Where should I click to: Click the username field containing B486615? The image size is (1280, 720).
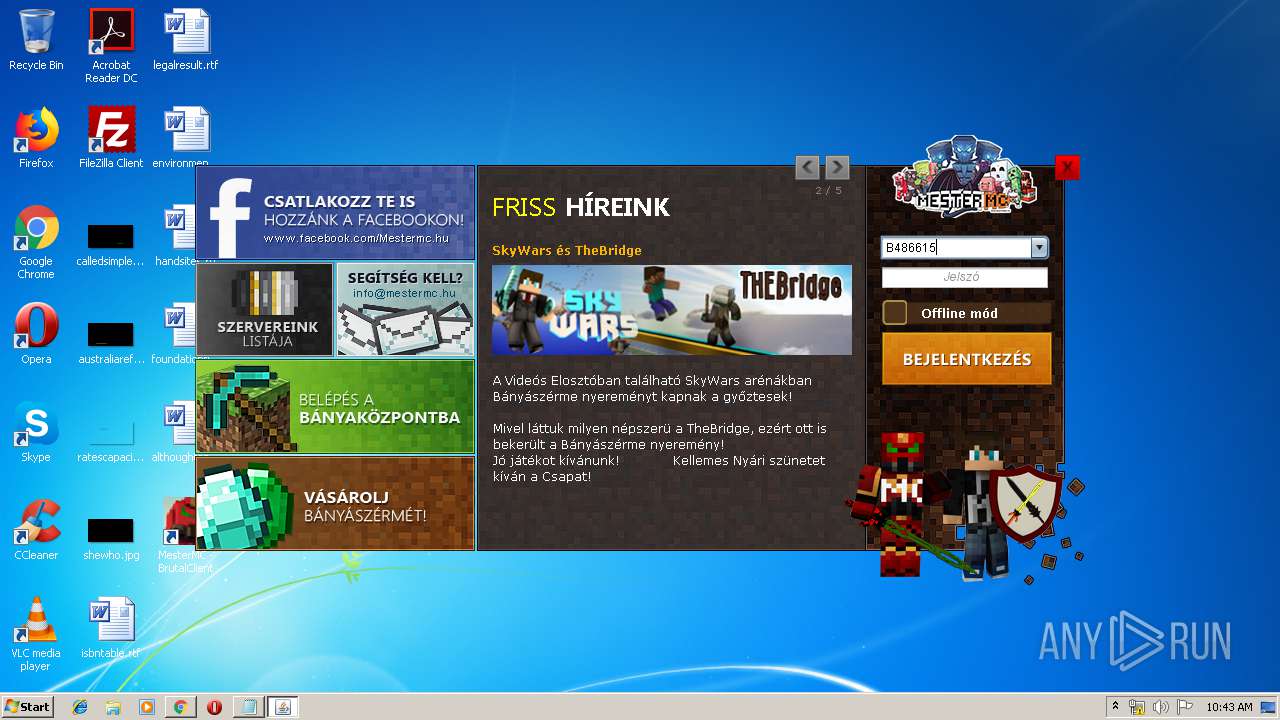pyautogui.click(x=956, y=248)
